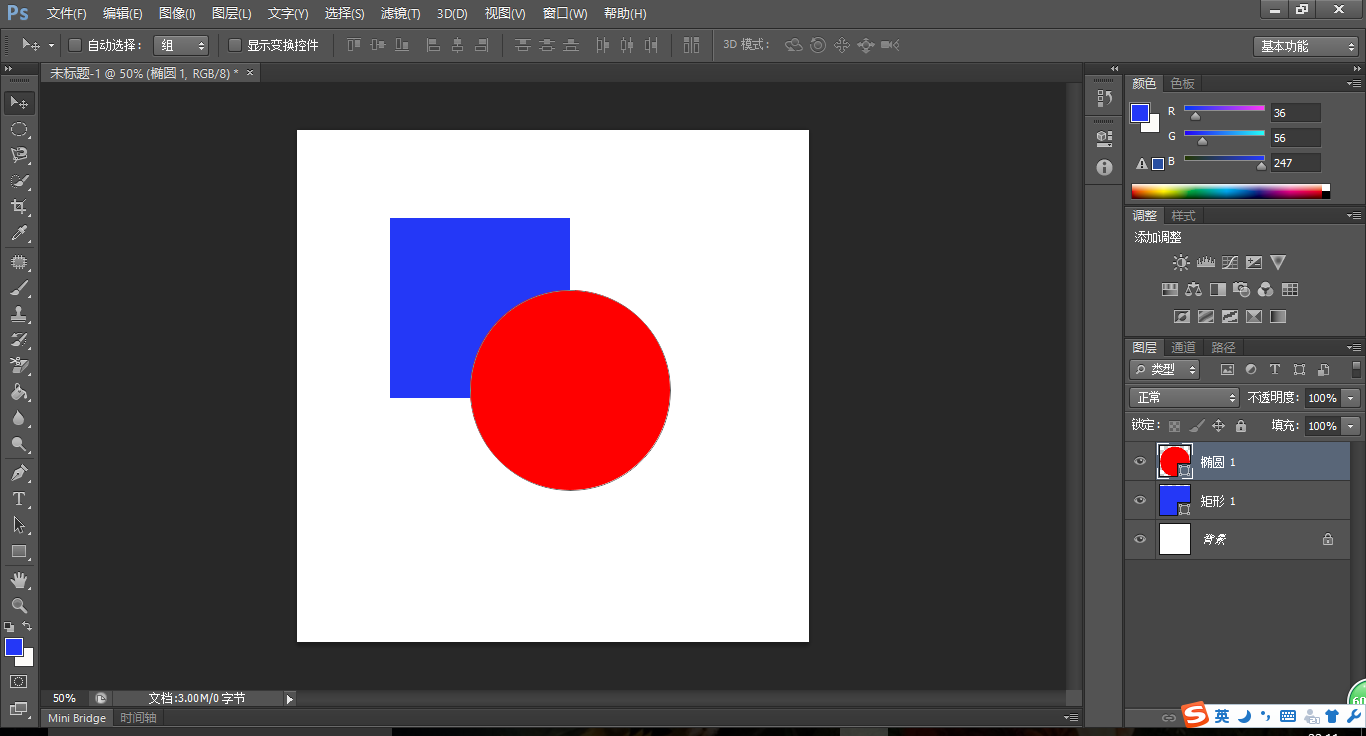The image size is (1366, 736).
Task: Select the Spot Healing Brush tool
Action: (x=19, y=262)
